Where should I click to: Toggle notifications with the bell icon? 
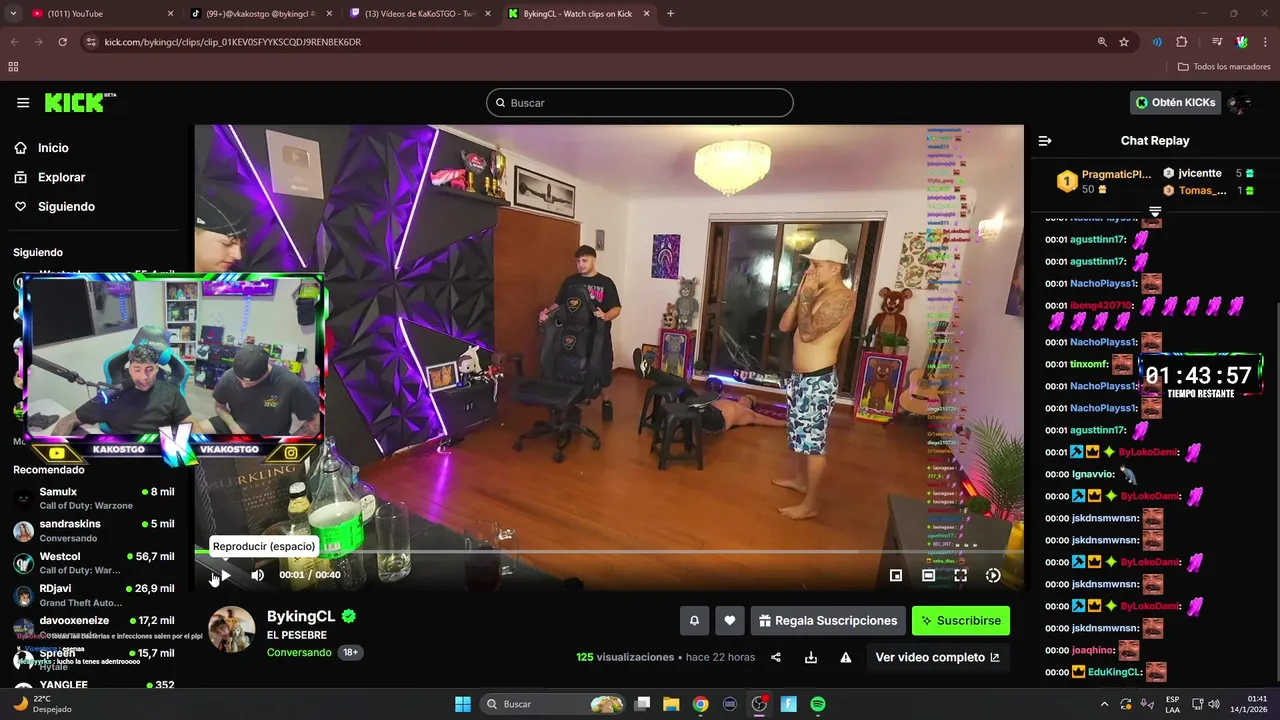coord(694,621)
